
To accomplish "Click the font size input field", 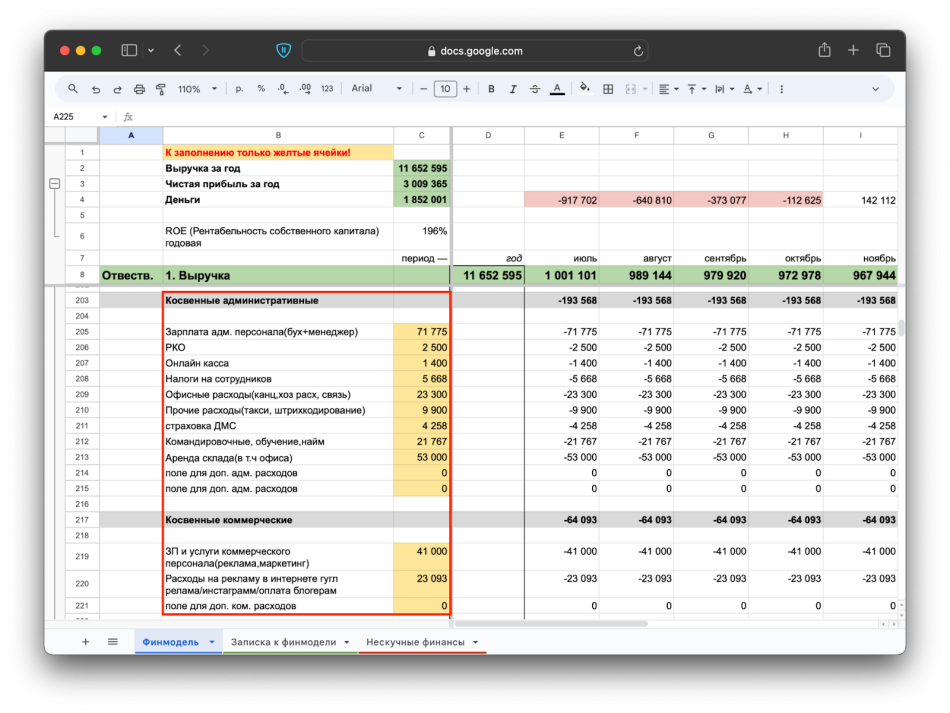I will 445,89.
